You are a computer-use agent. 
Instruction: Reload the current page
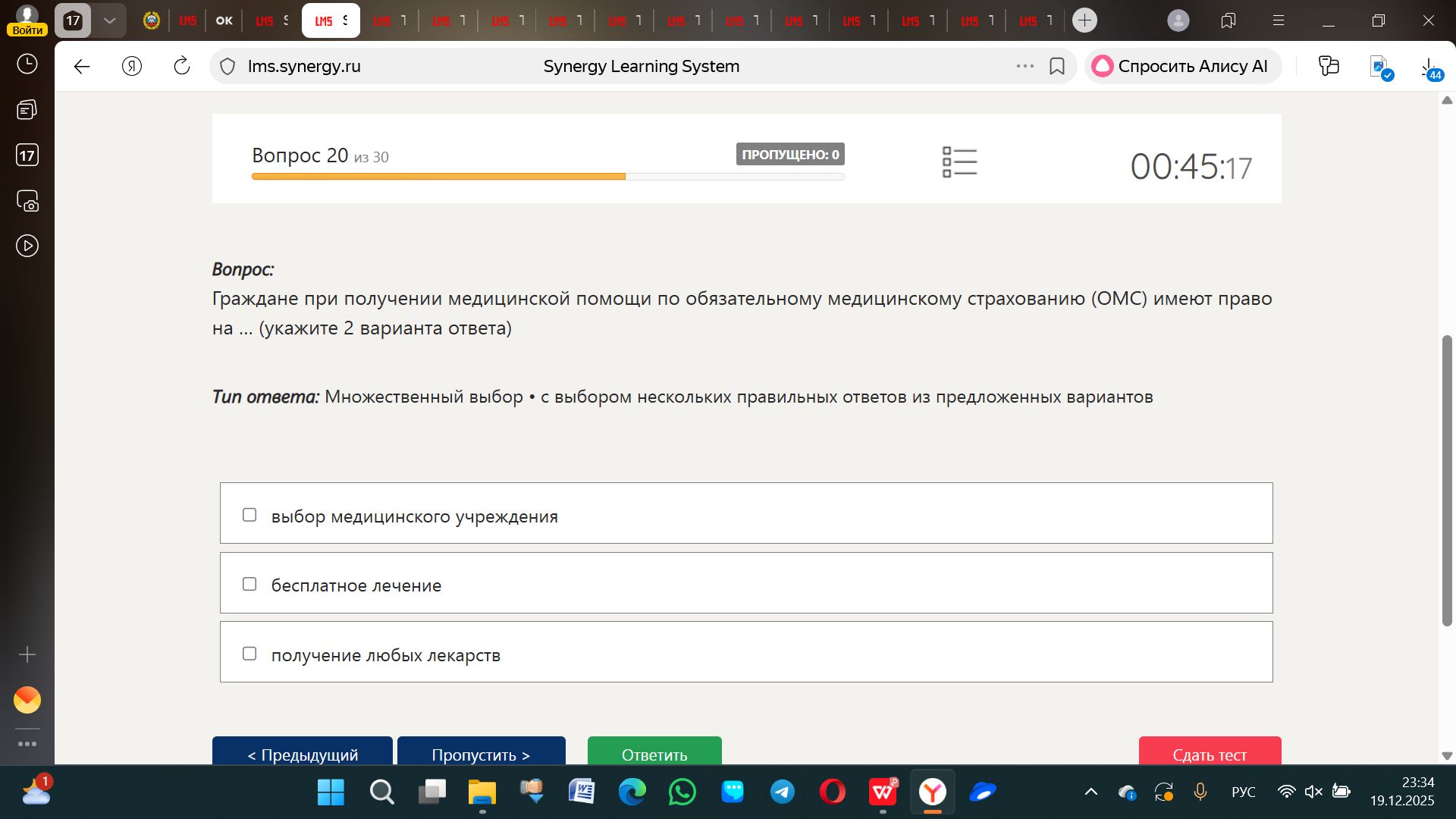point(182,67)
